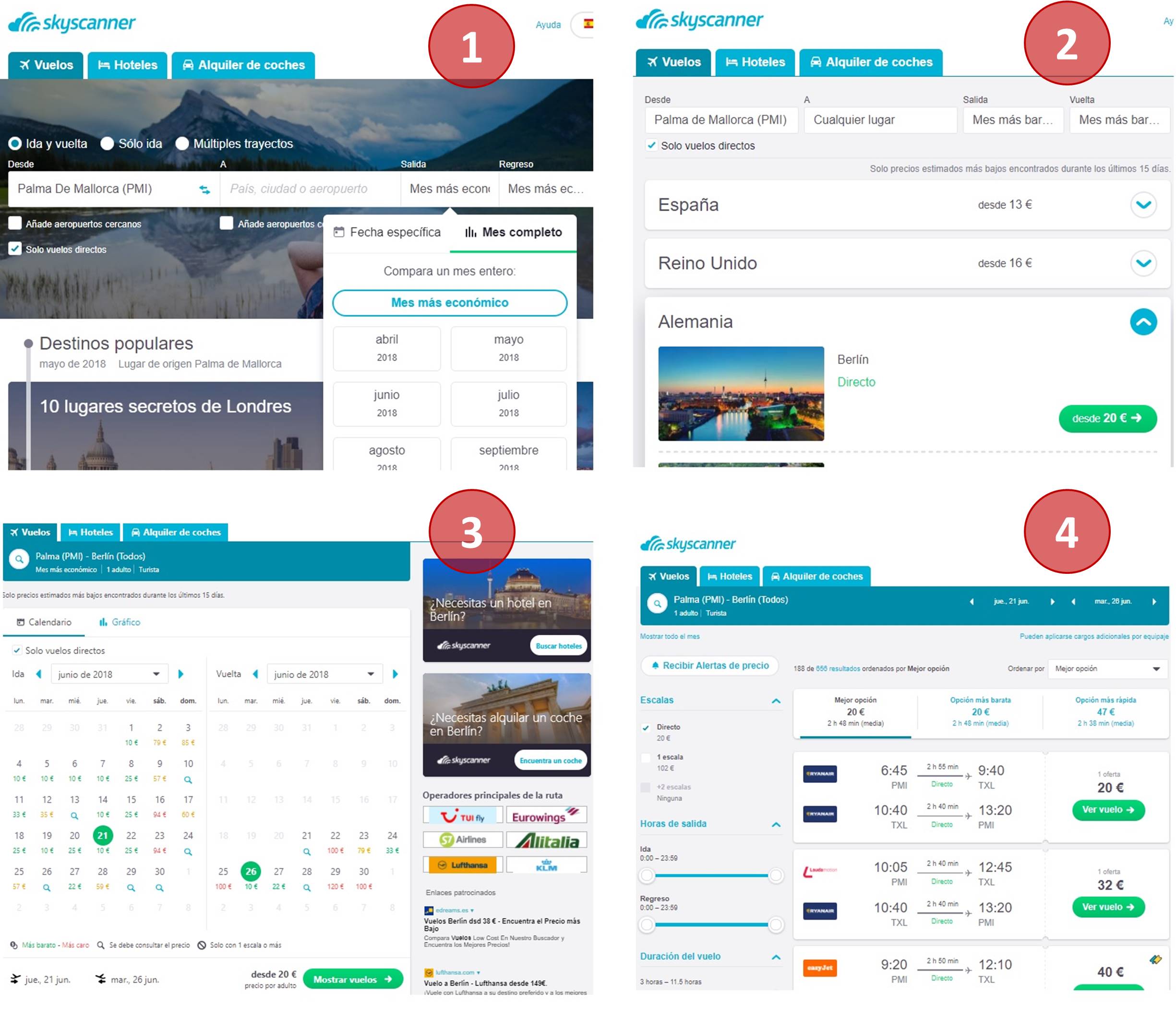This screenshot has height=1009, width=1176.
Task: Switch to the Fecha específica tab
Action: click(x=387, y=233)
